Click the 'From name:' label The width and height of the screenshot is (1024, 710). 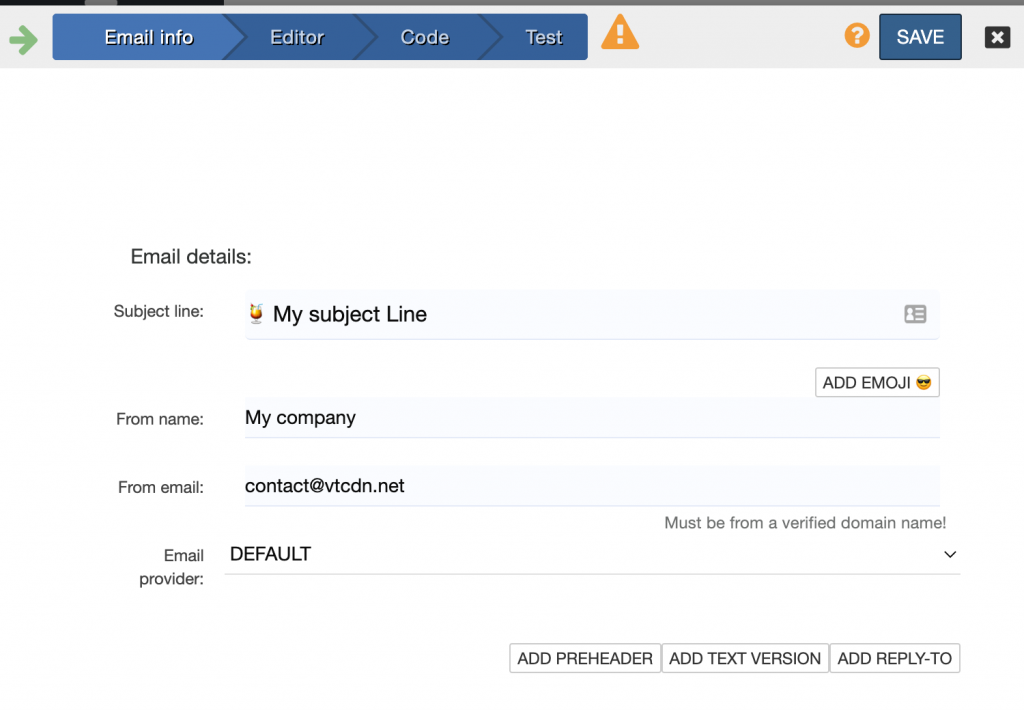click(x=160, y=419)
